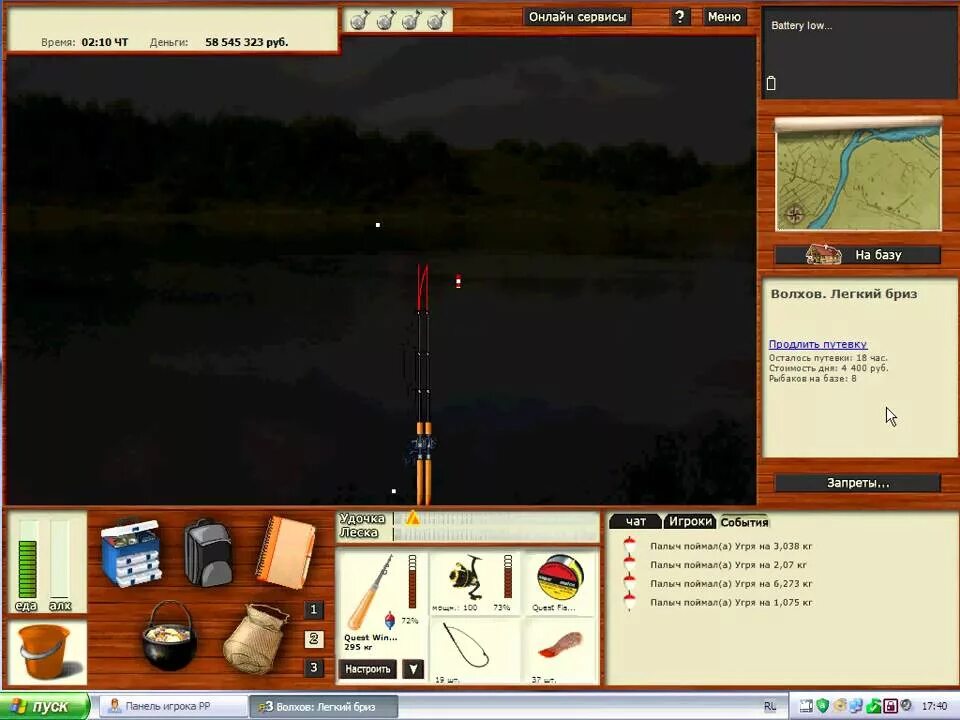Select the Quest Fishing line spool
This screenshot has height=720, width=960.
pyautogui.click(x=560, y=579)
